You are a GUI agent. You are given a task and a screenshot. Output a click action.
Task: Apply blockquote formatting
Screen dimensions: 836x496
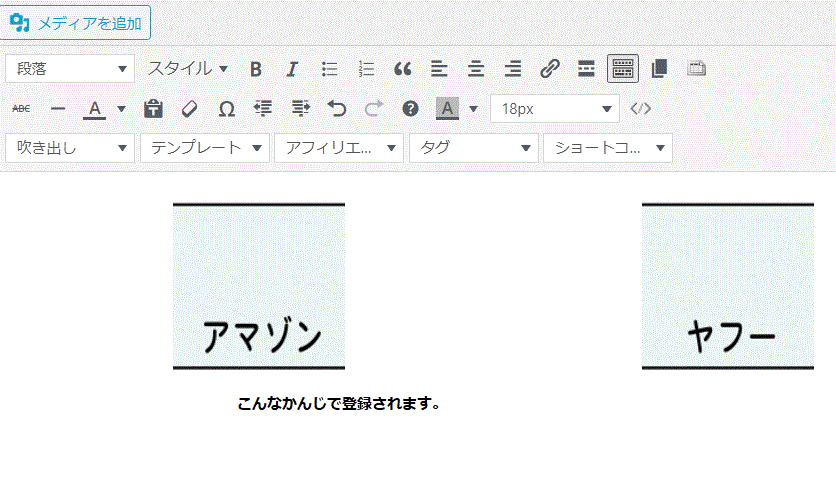point(403,69)
